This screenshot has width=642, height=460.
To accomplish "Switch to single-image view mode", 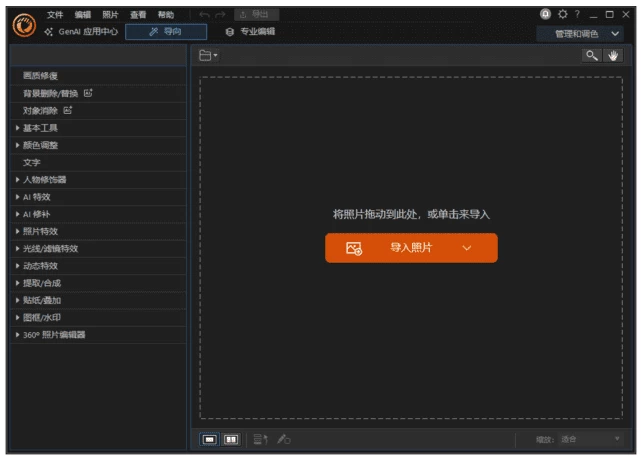I will coord(210,439).
